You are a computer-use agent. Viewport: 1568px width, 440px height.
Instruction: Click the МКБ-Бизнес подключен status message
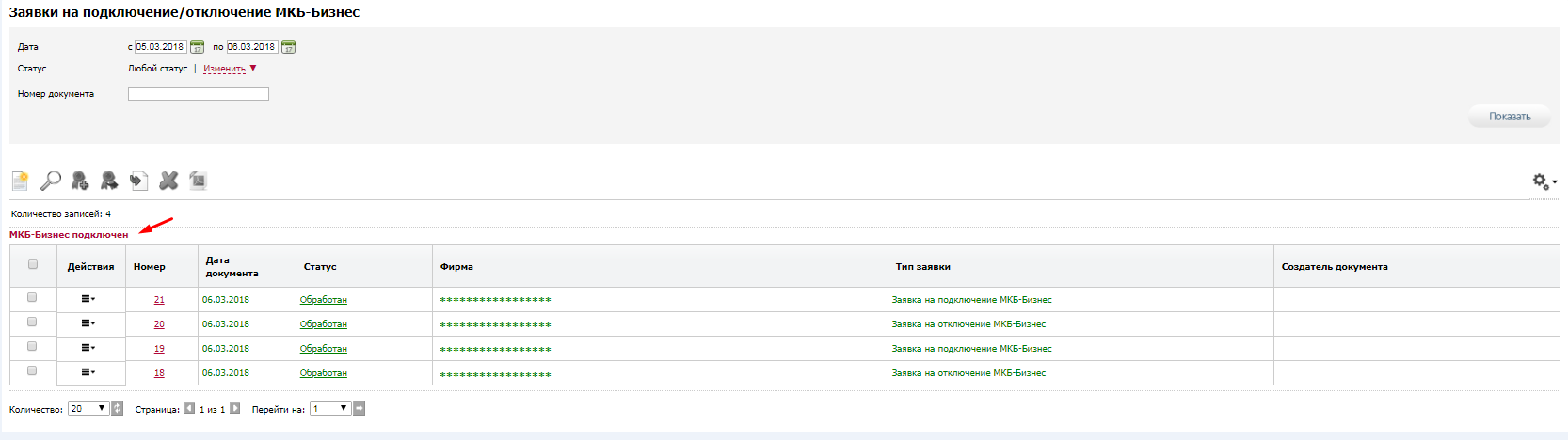pyautogui.click(x=69, y=235)
